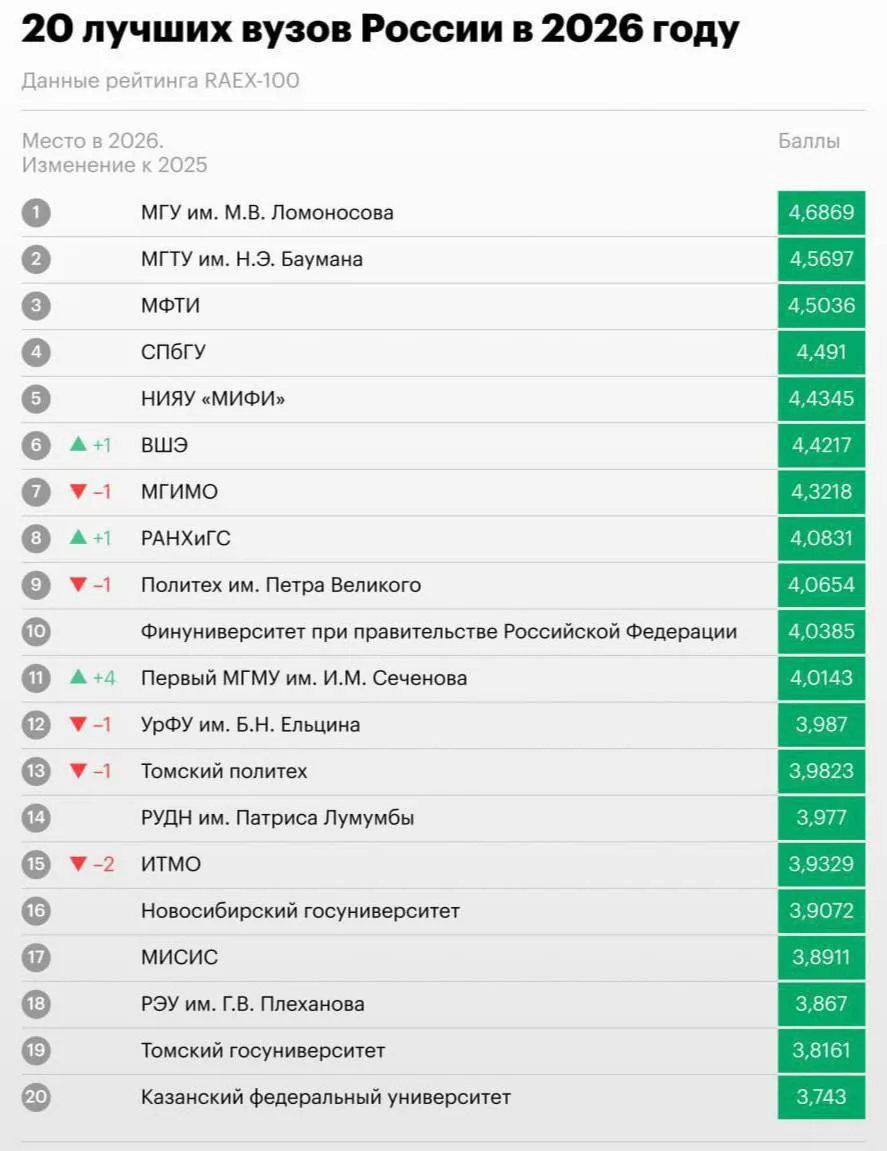Click the 'МГИМО' university name
The image size is (887, 1151).
click(x=179, y=492)
